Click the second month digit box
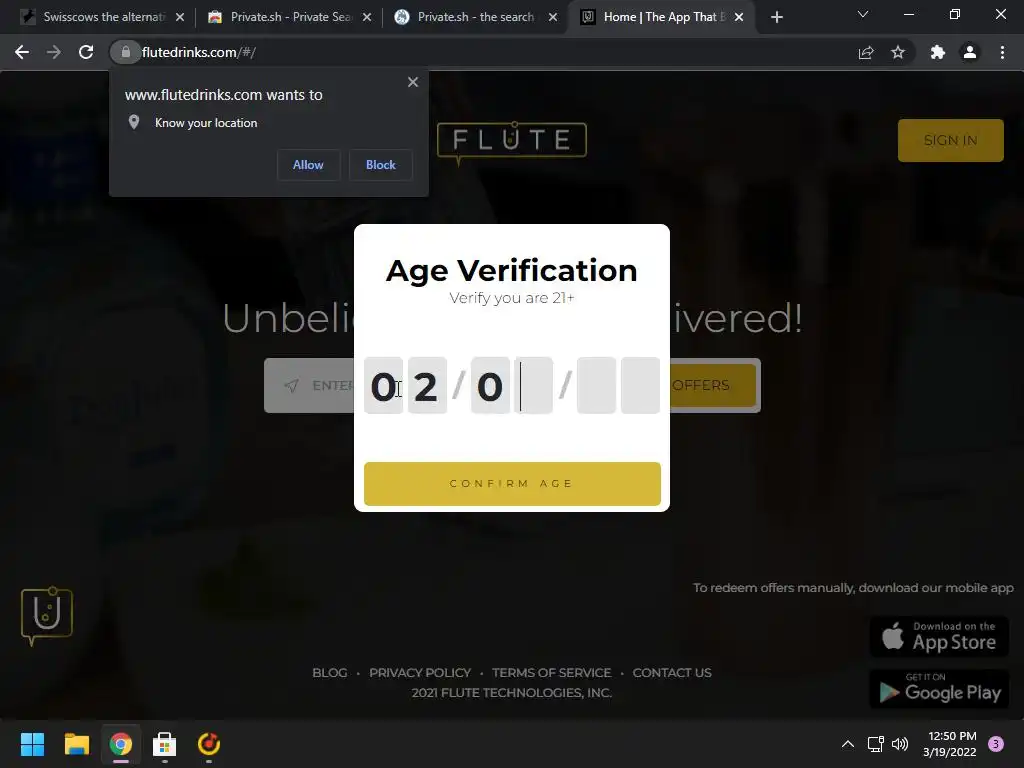This screenshot has height=768, width=1024. tap(427, 385)
